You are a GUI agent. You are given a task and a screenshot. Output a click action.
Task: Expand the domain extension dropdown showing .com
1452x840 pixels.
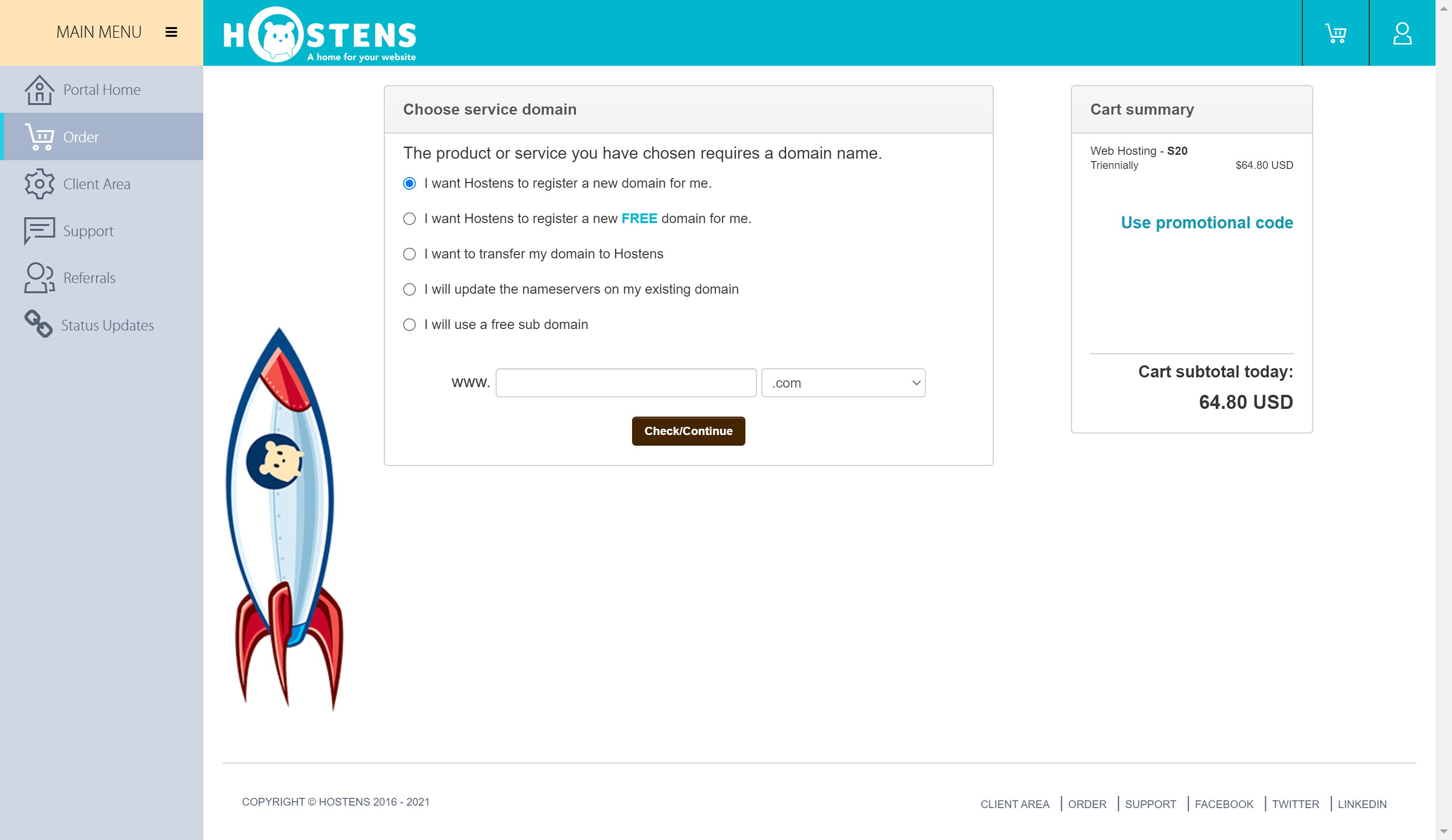click(x=843, y=382)
